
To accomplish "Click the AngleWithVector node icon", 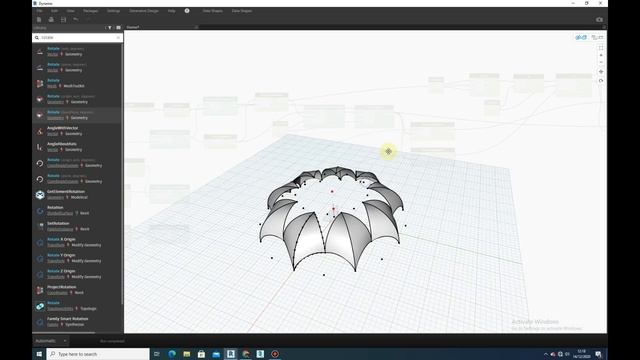I will [40, 131].
